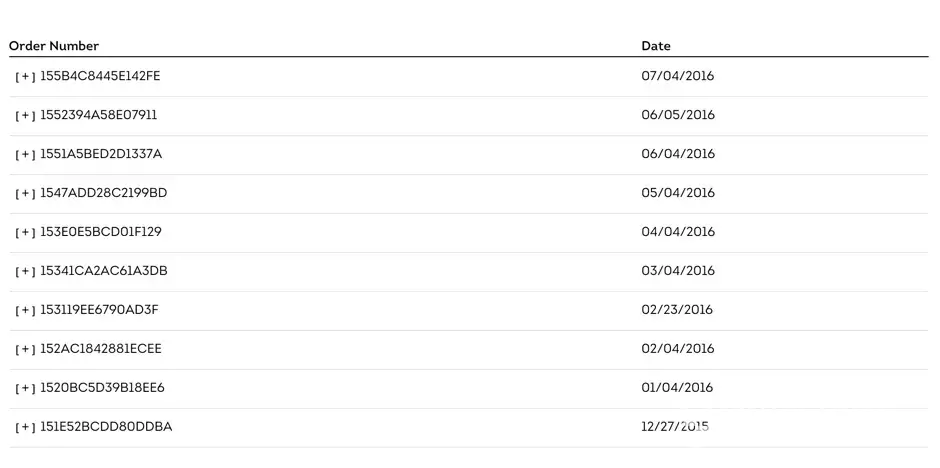Screen dimensions: 940x468
Task: Click order number 152AC1842881ECEE text
Action: [x=100, y=349]
